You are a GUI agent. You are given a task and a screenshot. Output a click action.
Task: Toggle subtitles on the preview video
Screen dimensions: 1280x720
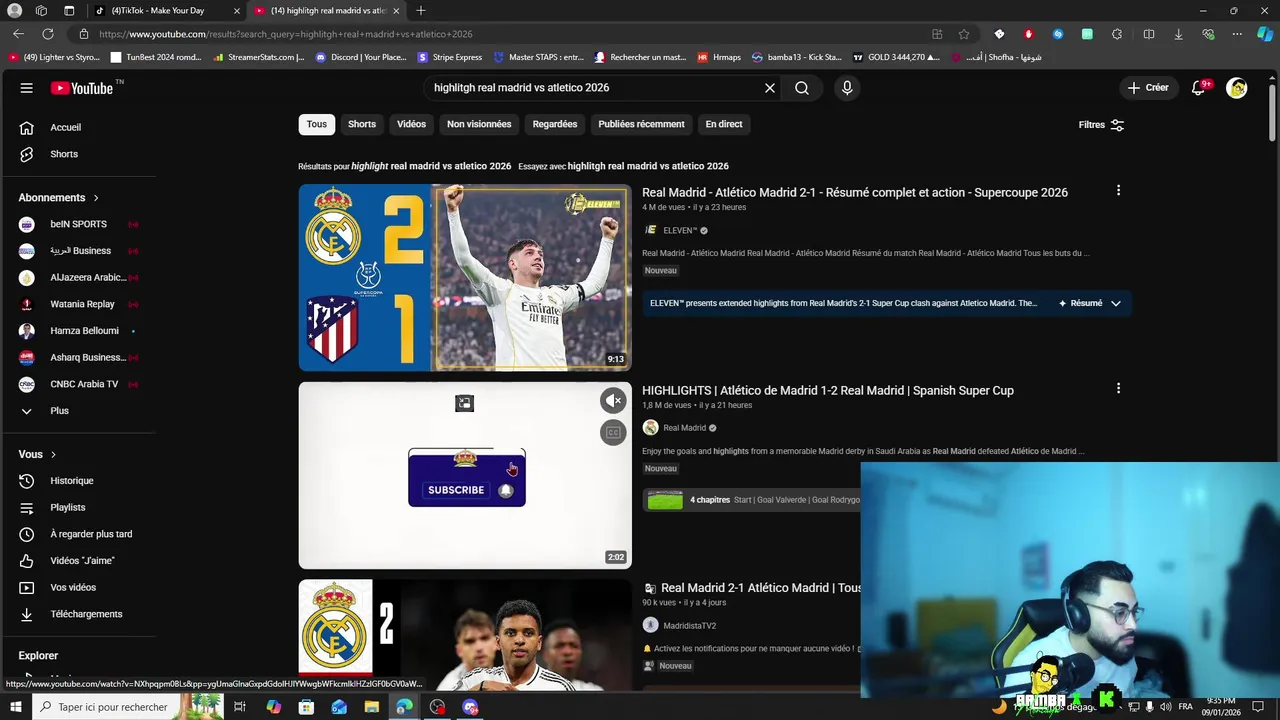click(613, 433)
